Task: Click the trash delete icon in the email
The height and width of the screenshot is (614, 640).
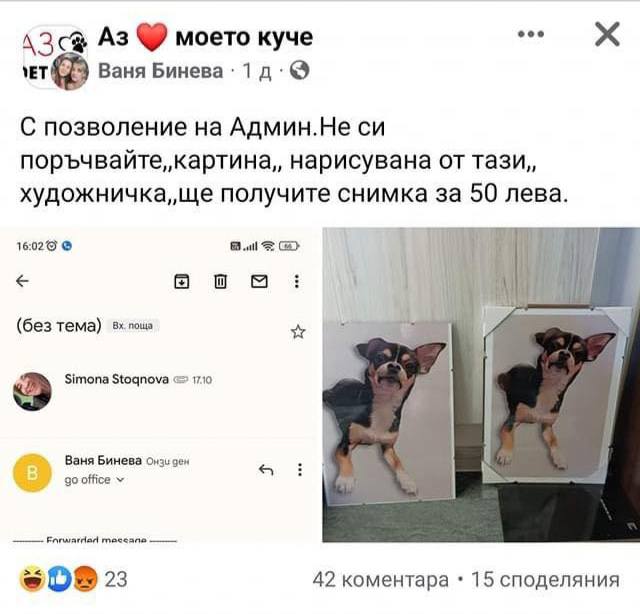Action: click(220, 281)
